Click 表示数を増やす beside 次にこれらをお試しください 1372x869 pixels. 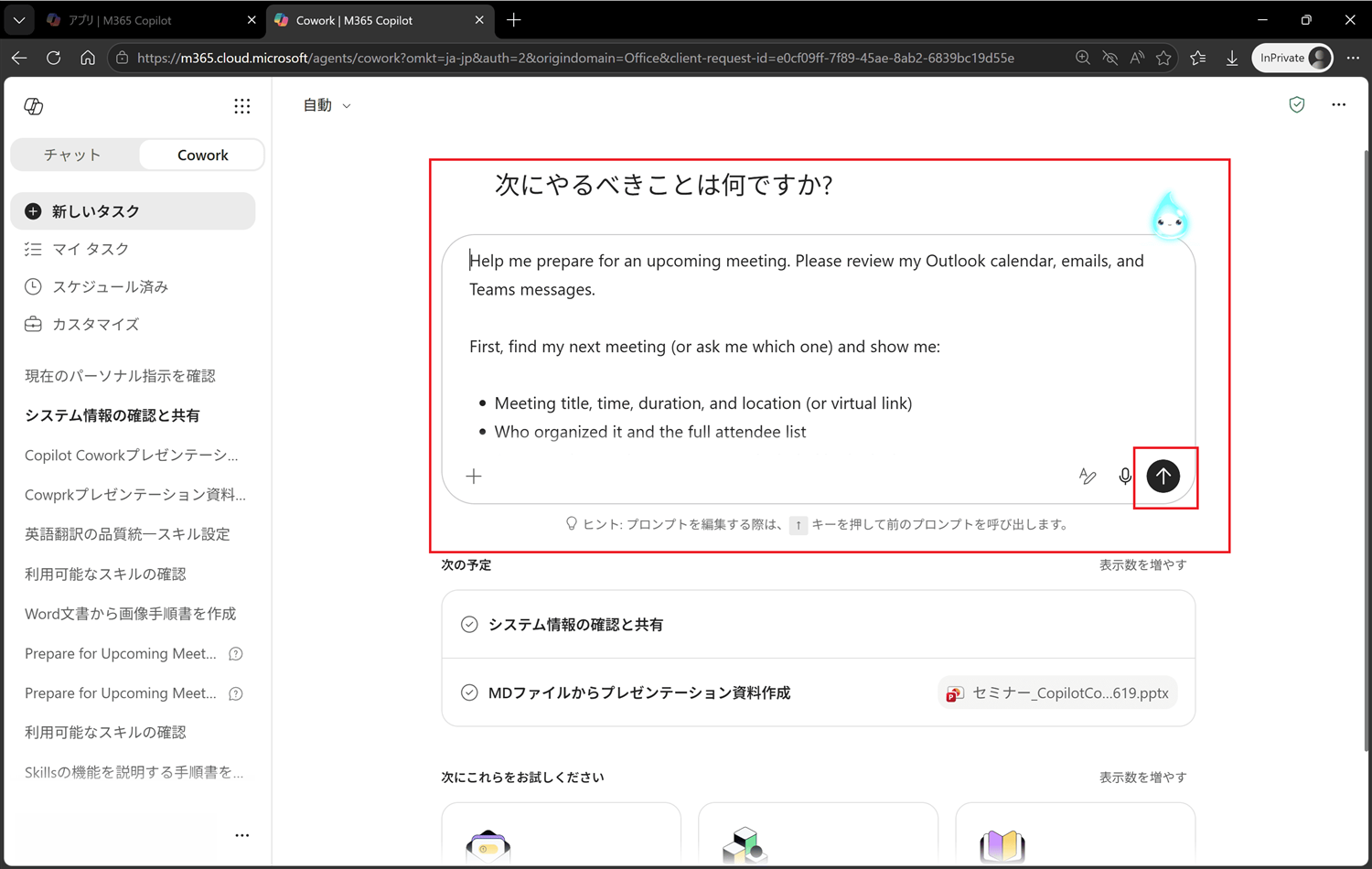click(1142, 778)
